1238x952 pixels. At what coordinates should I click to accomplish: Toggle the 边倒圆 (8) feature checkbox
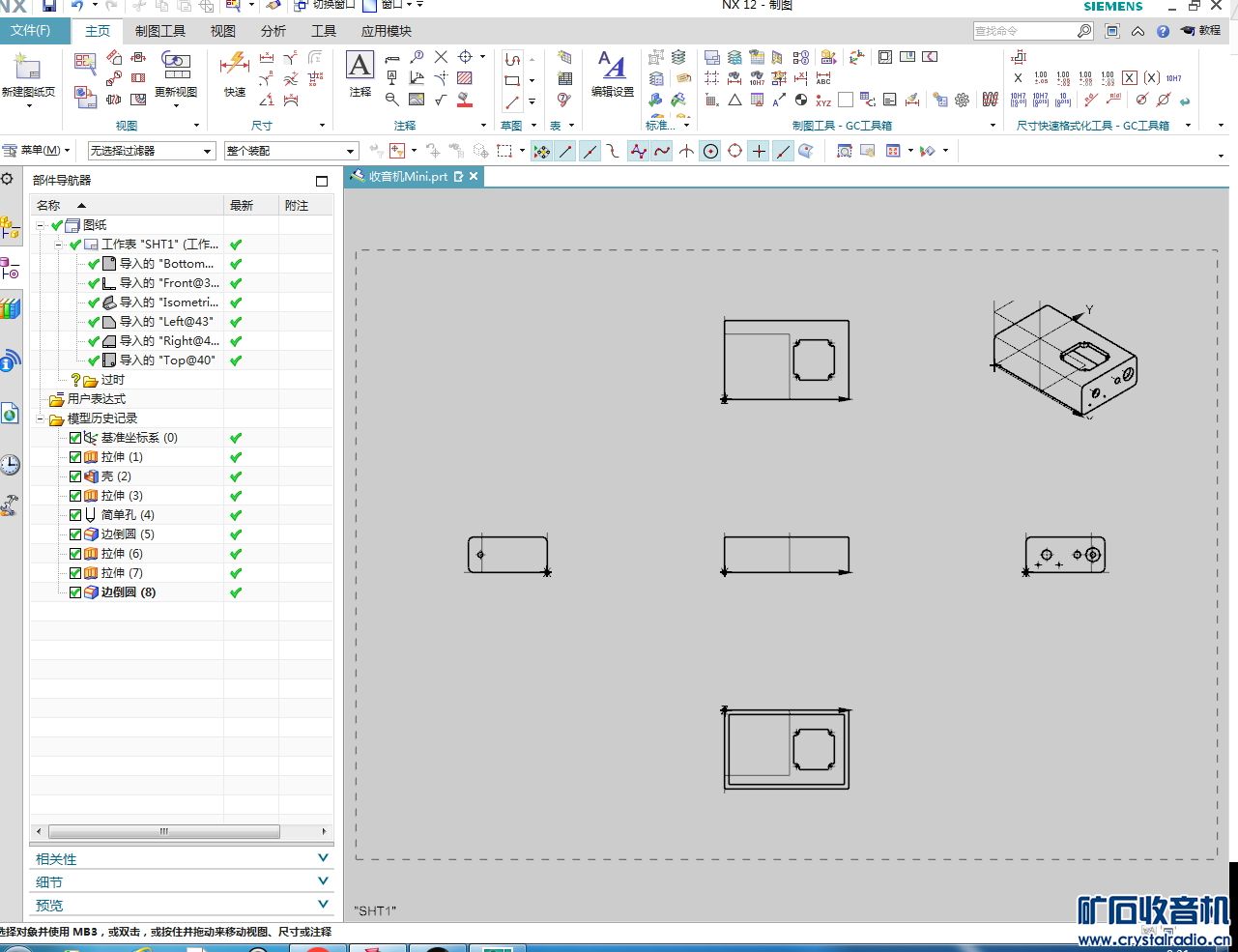point(75,592)
